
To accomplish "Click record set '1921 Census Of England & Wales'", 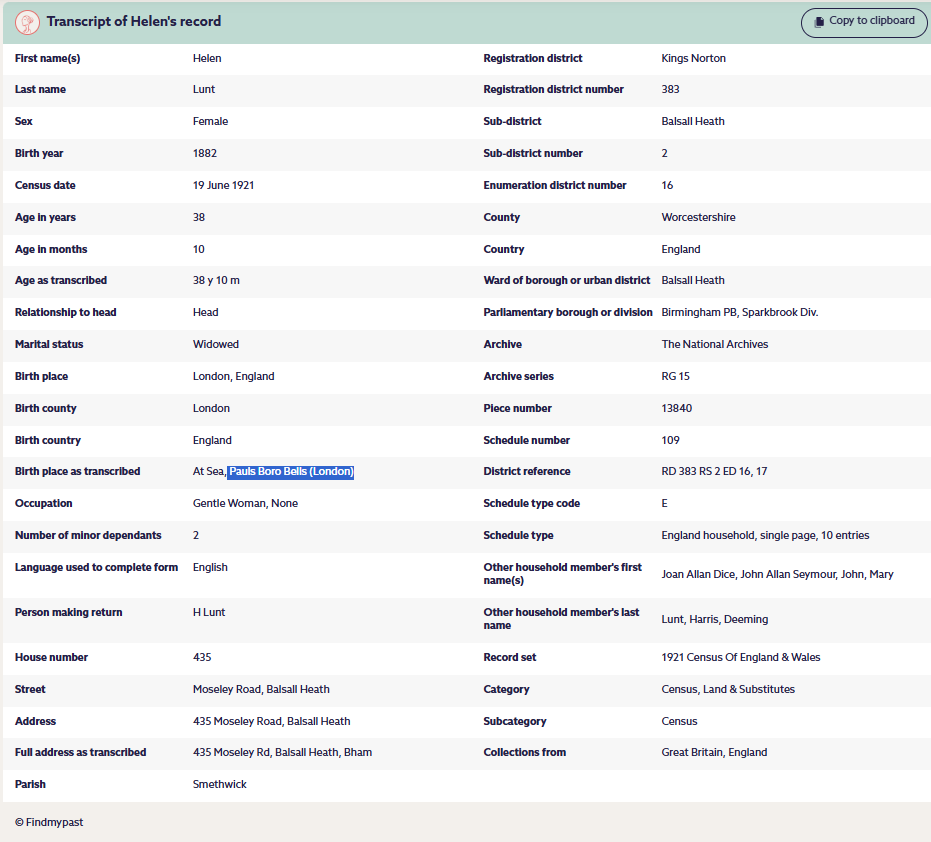I will (x=741, y=657).
